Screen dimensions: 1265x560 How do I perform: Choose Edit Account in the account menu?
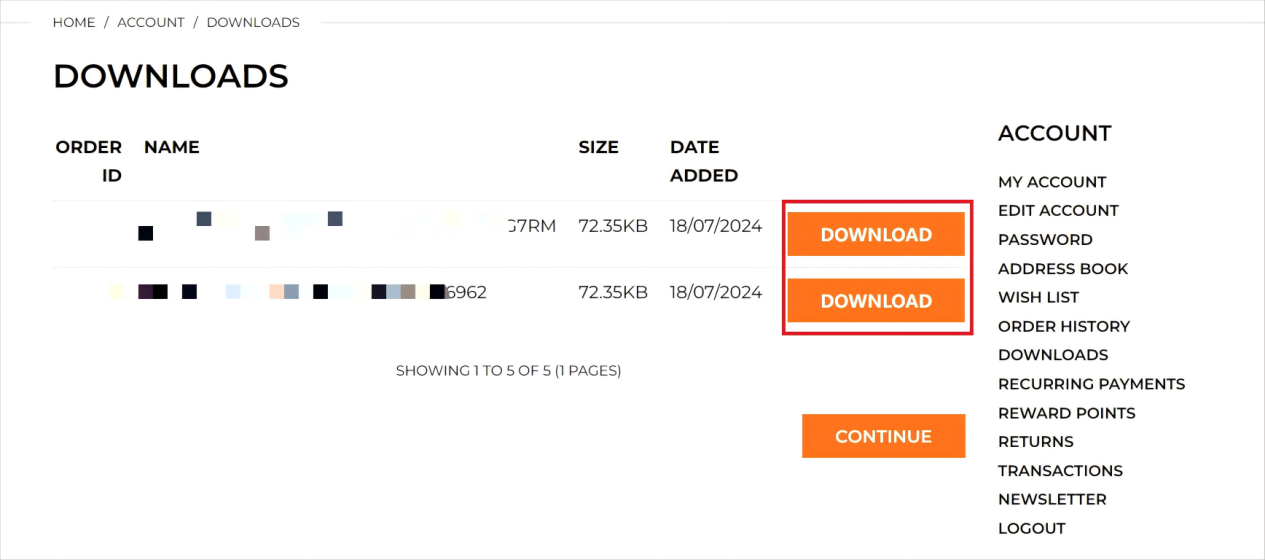pyautogui.click(x=1058, y=210)
